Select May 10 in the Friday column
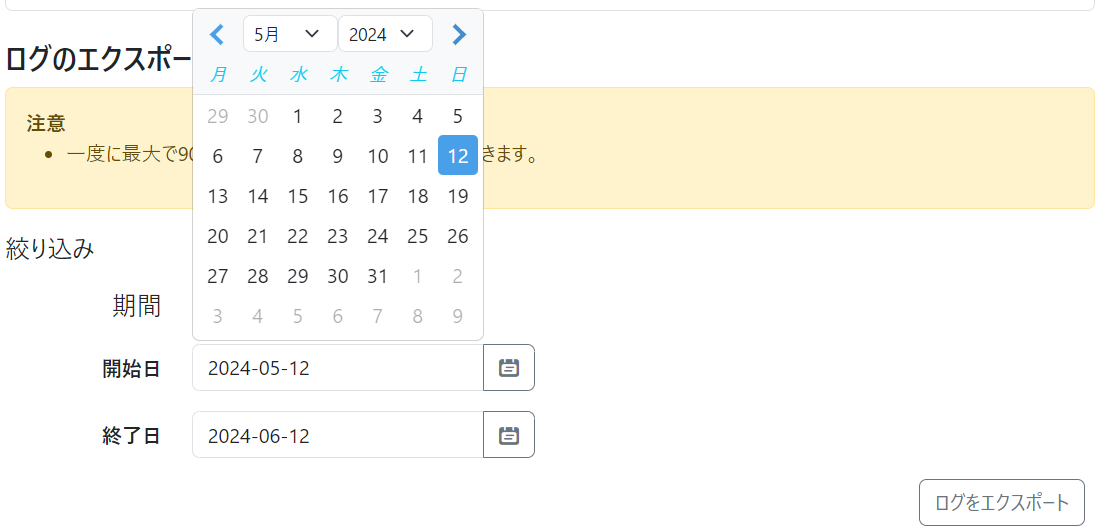 click(x=378, y=156)
